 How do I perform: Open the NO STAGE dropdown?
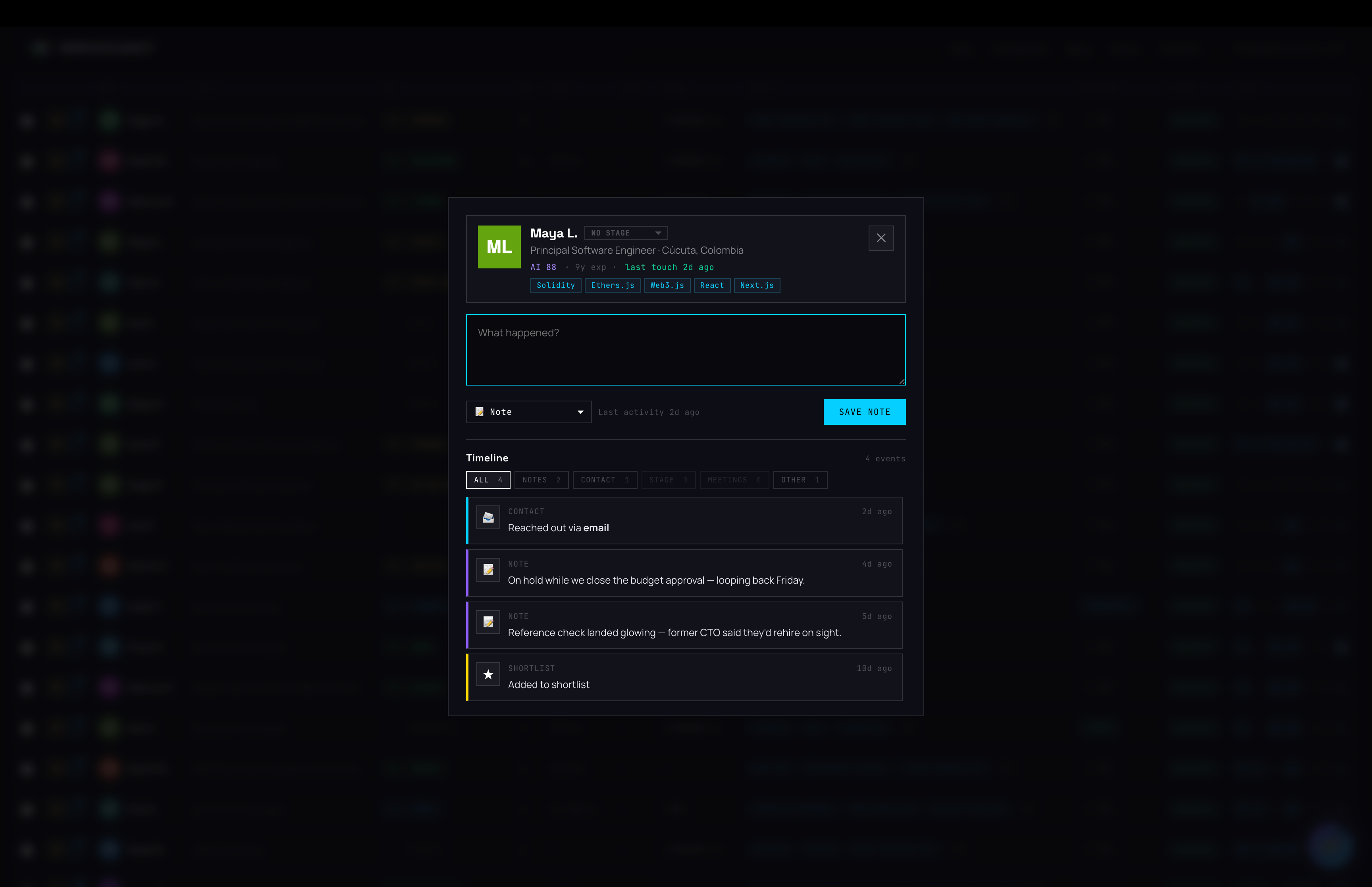pyautogui.click(x=626, y=233)
